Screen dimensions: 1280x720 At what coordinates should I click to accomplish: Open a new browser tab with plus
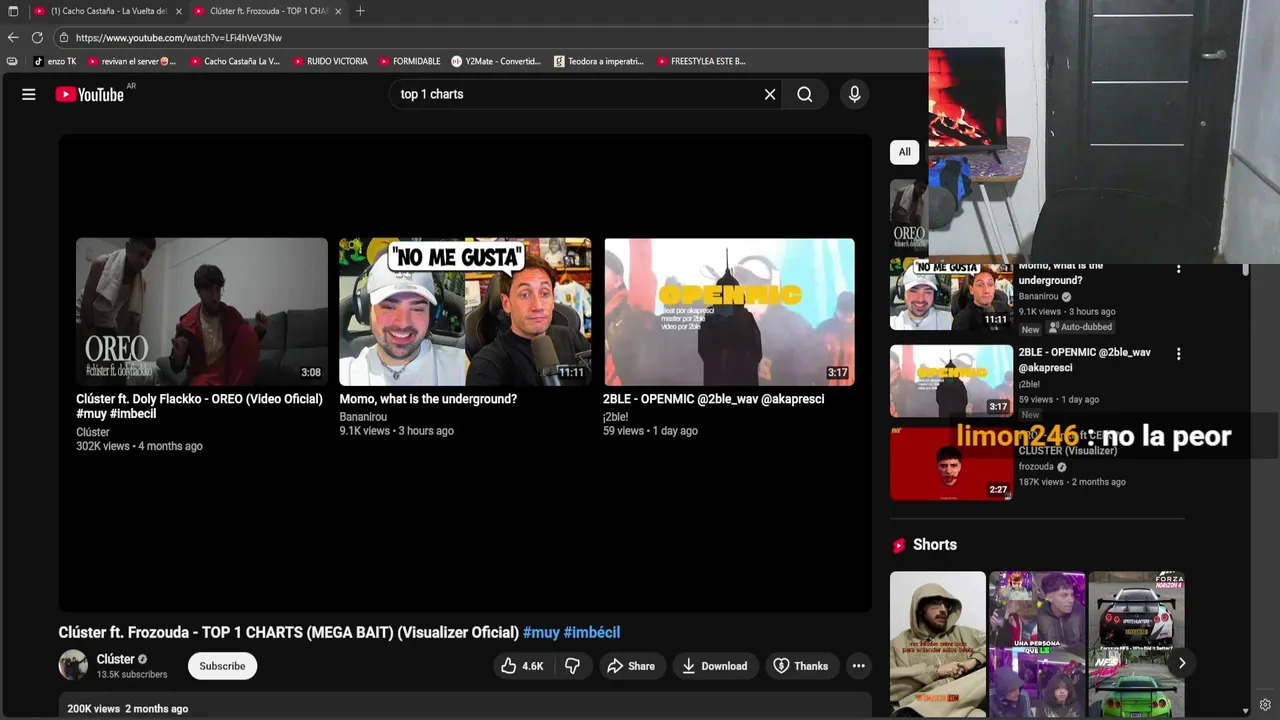(x=360, y=11)
